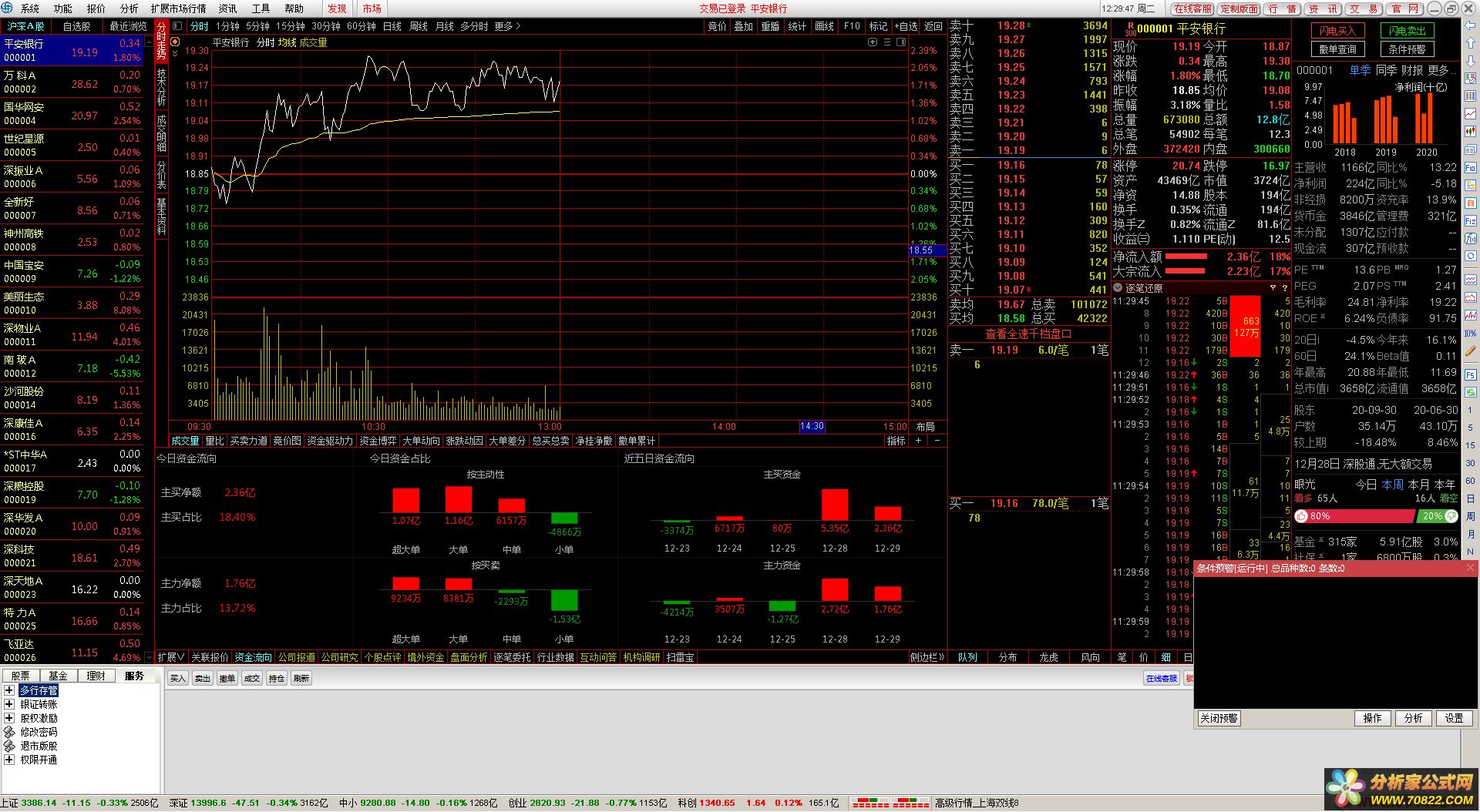The image size is (1480, 812).
Task: Click the list layout icon at chart top-right
Action: (887, 42)
